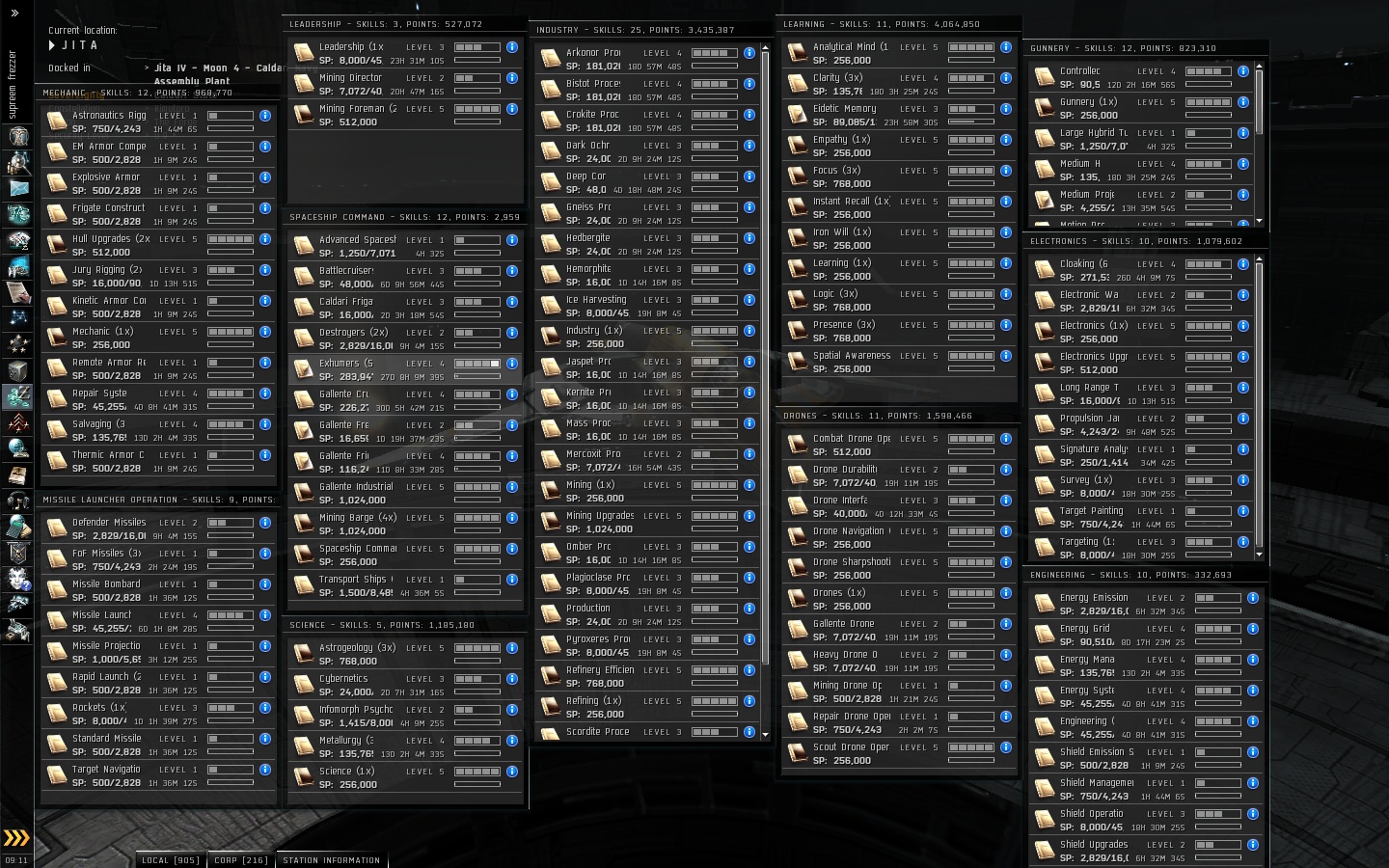Collapse the Spaceship Command group header
The image size is (1389, 868).
405,217
